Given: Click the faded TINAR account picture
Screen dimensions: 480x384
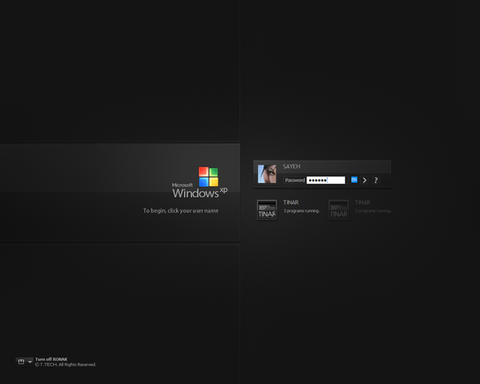Looking at the screenshot, I should pyautogui.click(x=339, y=210).
